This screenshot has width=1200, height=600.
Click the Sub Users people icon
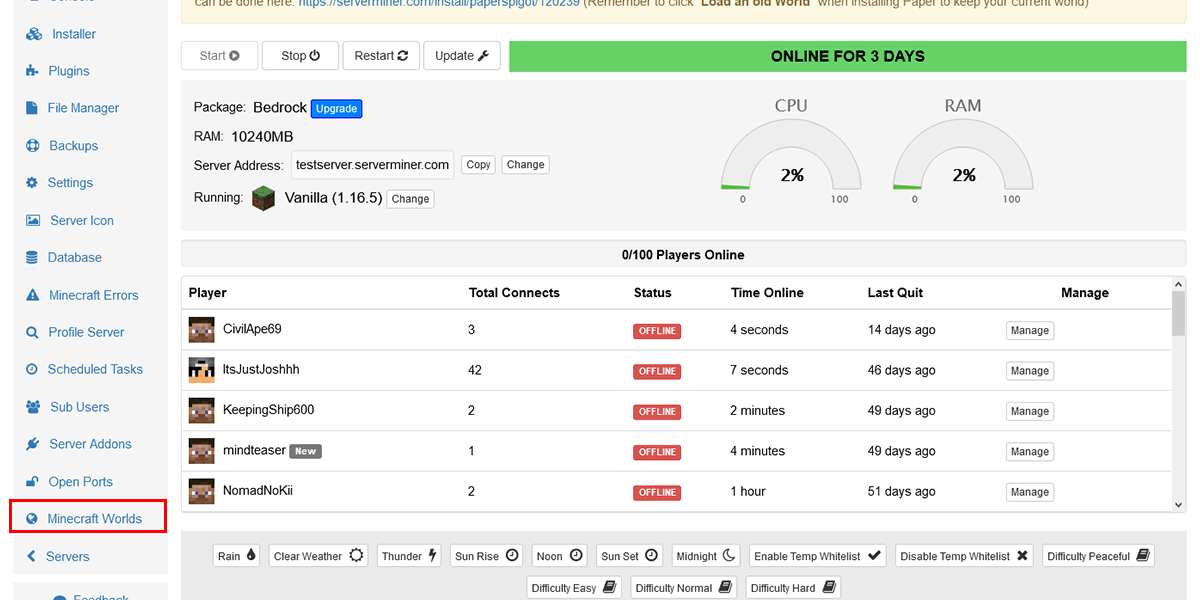tap(33, 407)
